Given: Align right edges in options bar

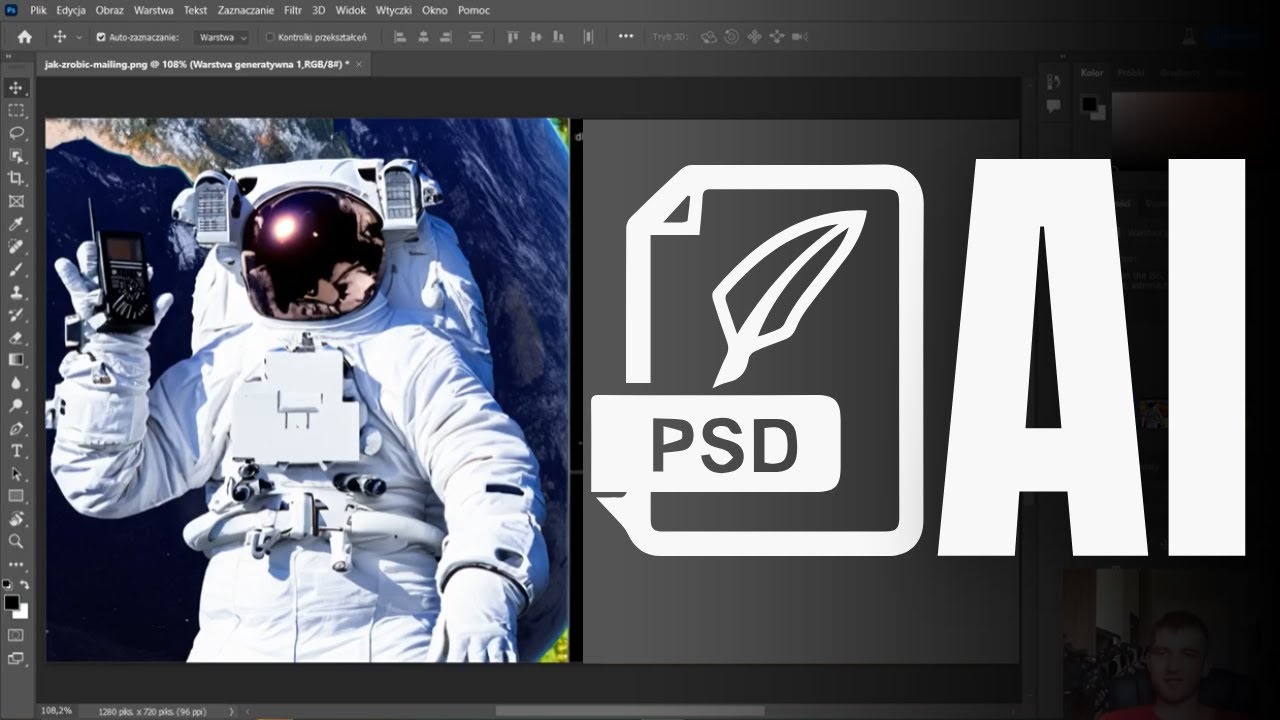Looking at the screenshot, I should coord(446,37).
